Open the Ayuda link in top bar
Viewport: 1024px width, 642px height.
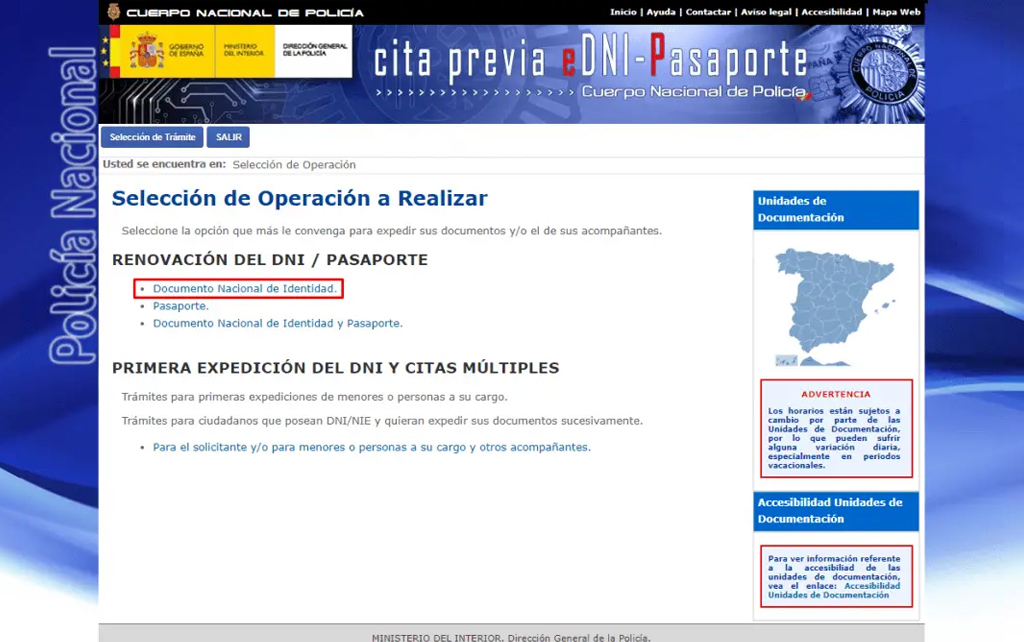[x=661, y=12]
